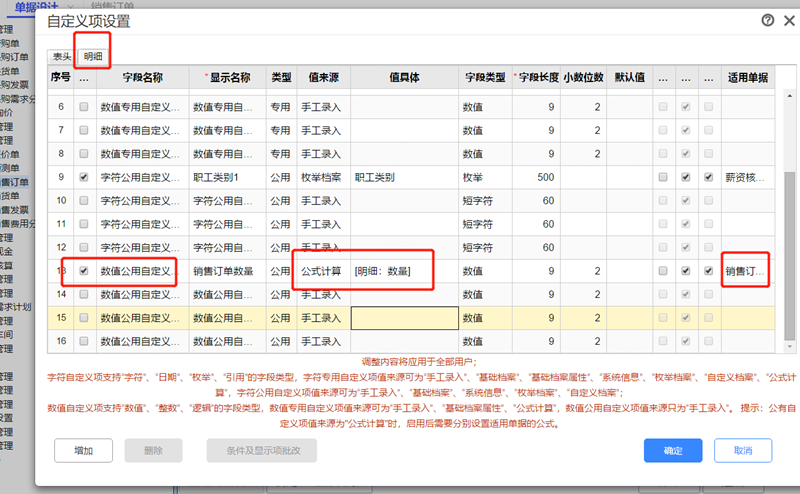
Task: Switch to the 表头 tab
Action: 62,57
